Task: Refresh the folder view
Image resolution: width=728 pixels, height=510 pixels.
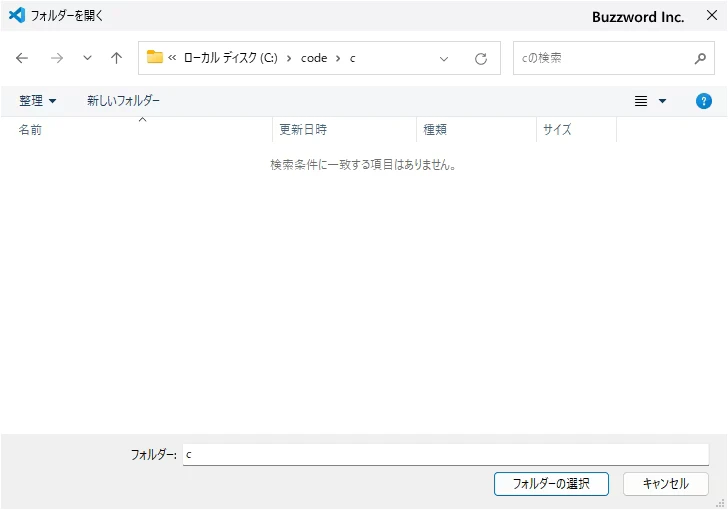Action: pos(481,59)
